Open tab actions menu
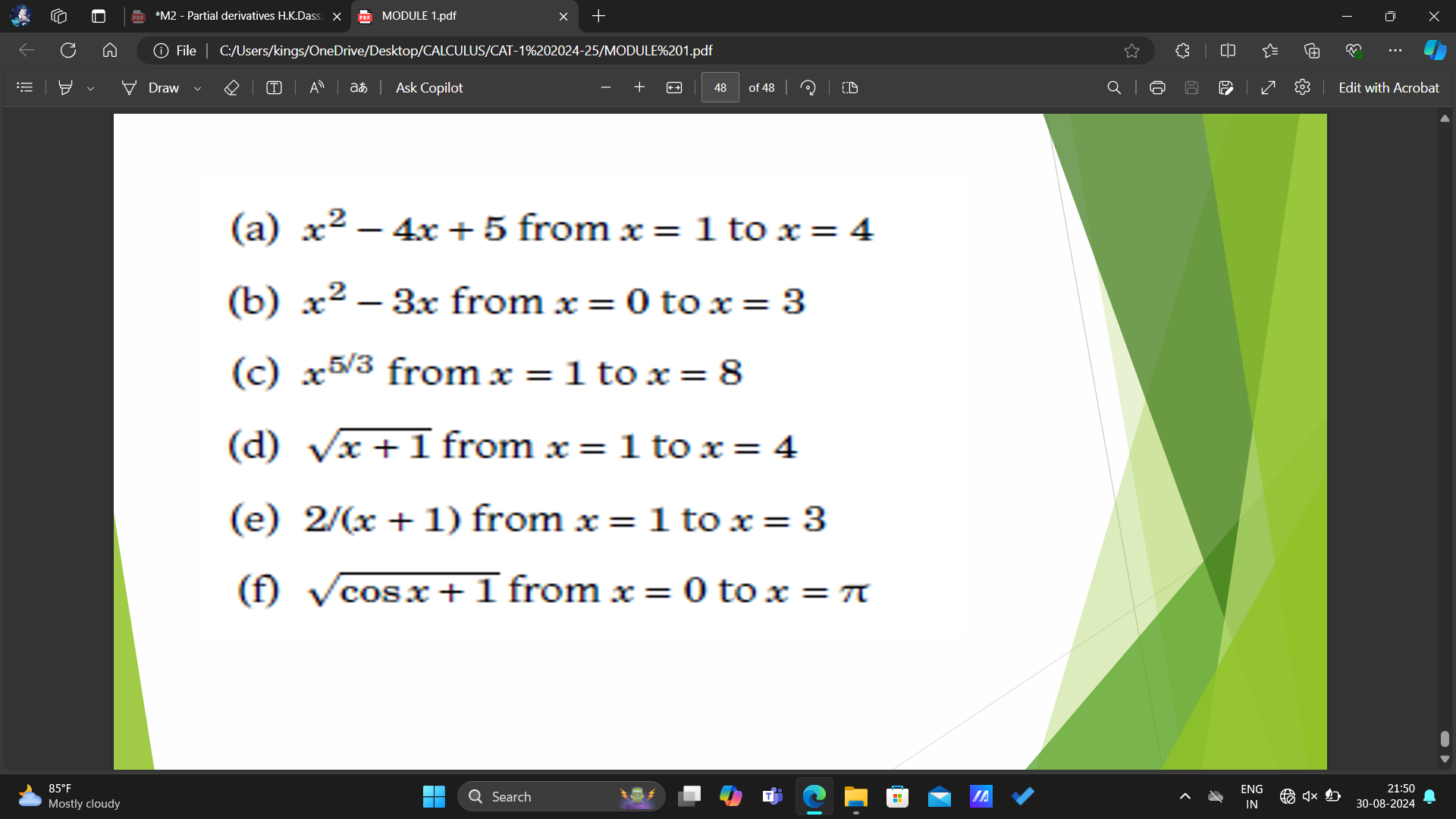Image resolution: width=1456 pixels, height=819 pixels. click(99, 16)
